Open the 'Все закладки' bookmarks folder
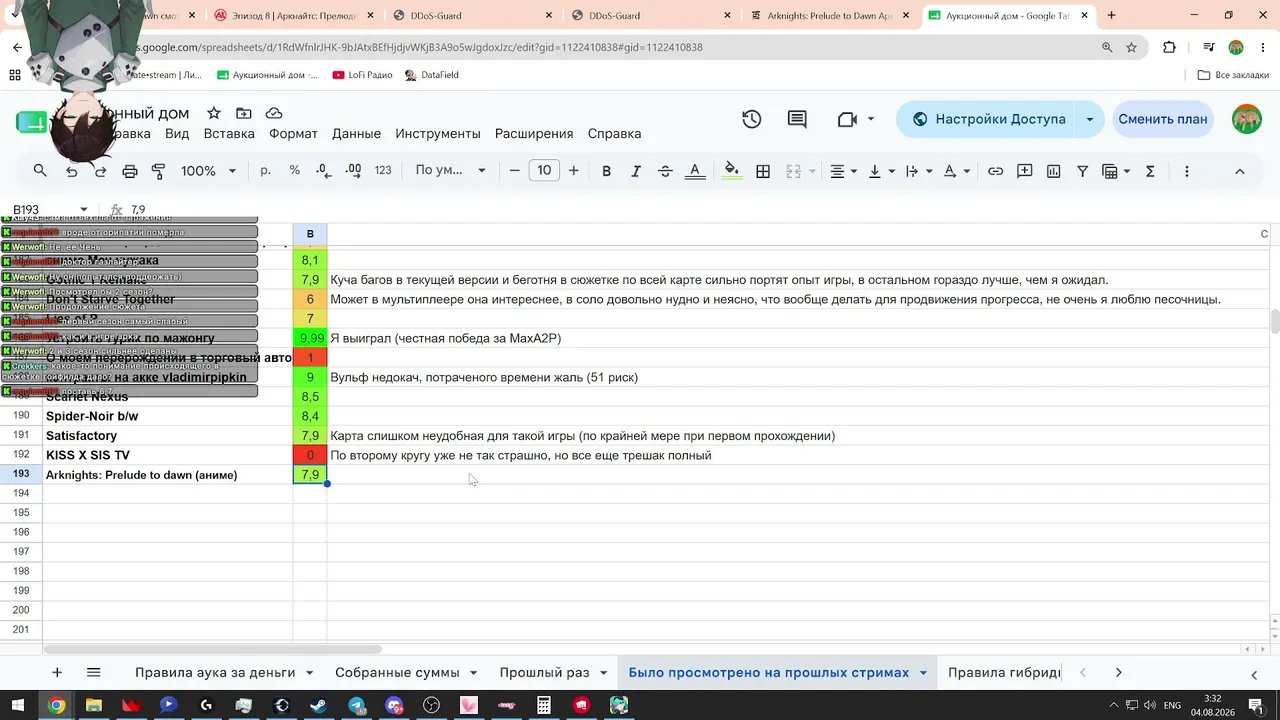Viewport: 1280px width, 720px height. click(x=1233, y=75)
